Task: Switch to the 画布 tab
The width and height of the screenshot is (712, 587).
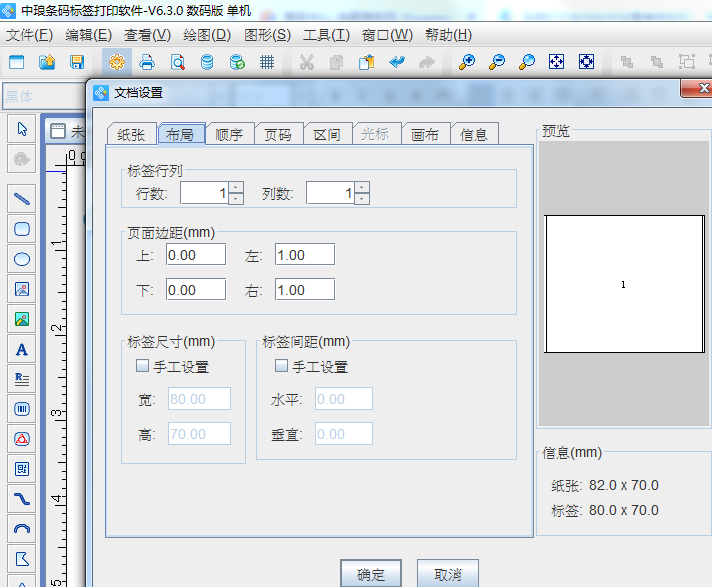Action: pyautogui.click(x=425, y=134)
